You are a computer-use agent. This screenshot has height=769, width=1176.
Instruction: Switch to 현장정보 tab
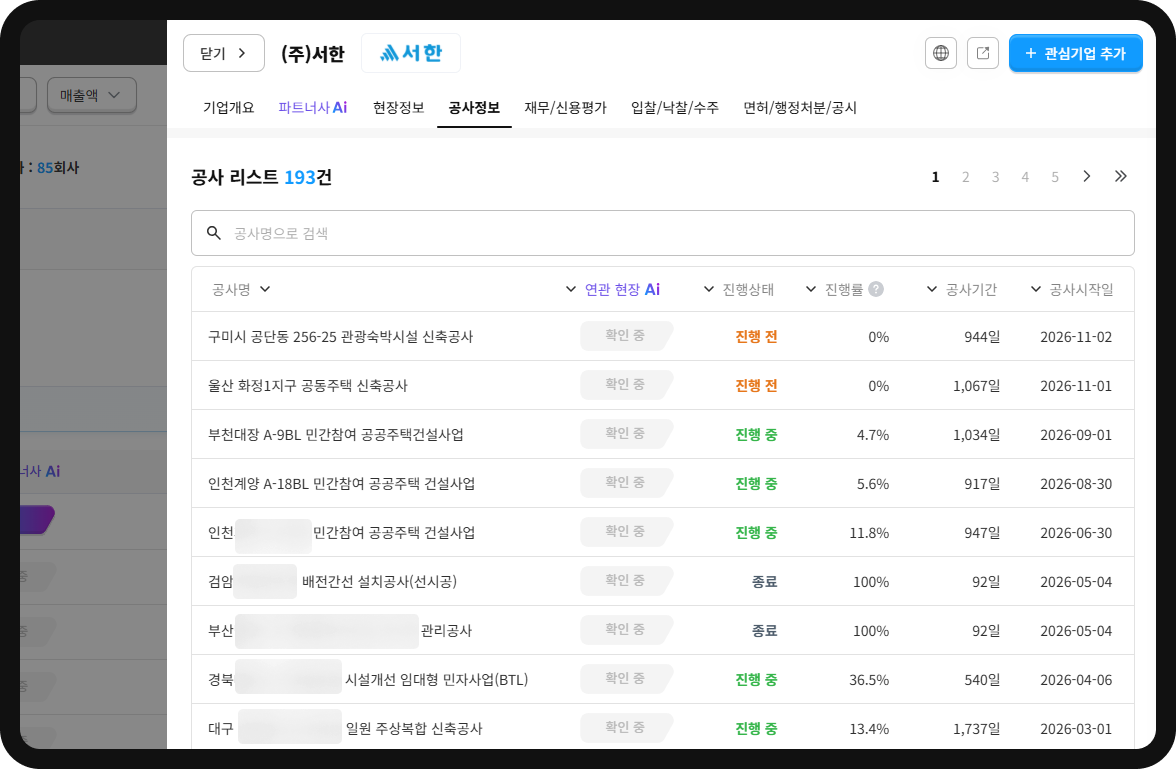coord(398,107)
